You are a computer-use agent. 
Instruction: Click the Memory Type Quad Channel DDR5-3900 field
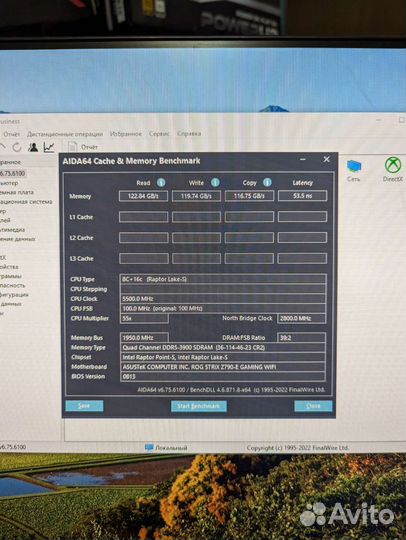coord(223,347)
